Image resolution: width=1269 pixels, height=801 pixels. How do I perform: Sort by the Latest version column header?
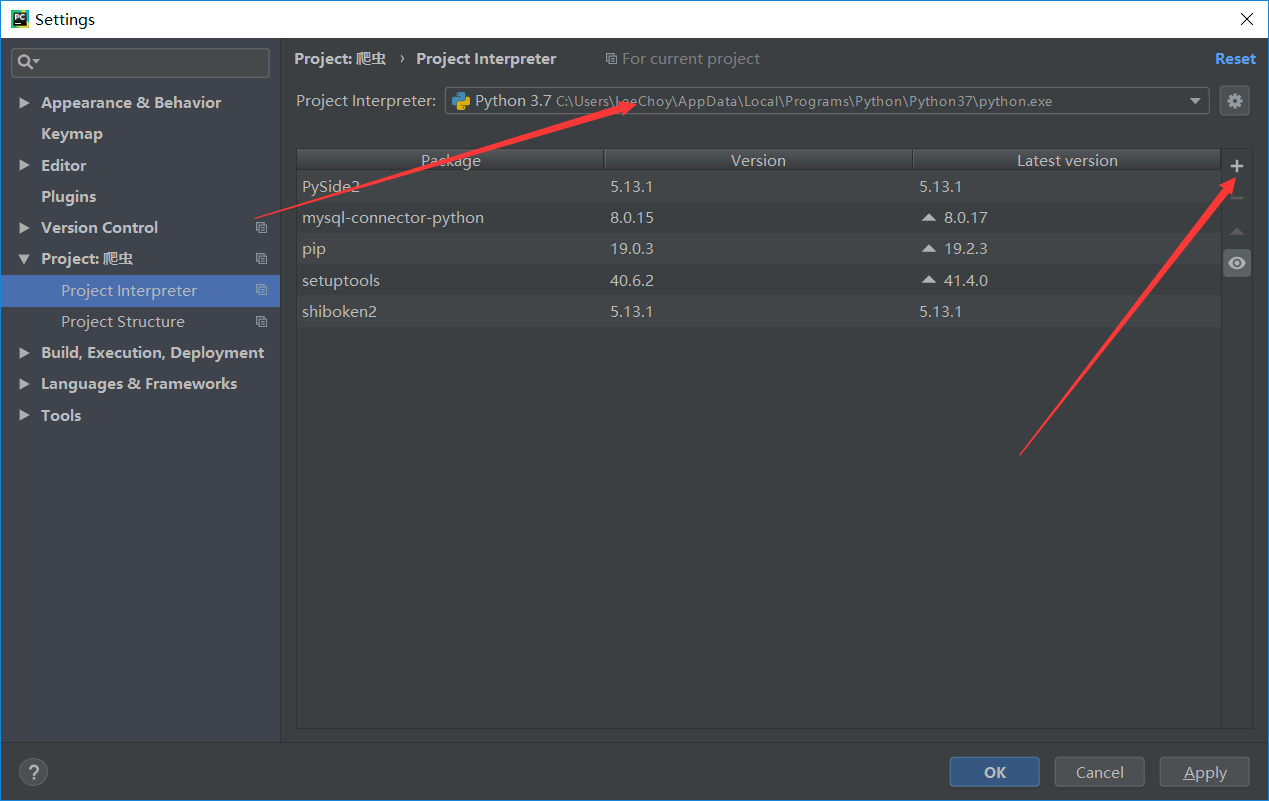tap(1067, 160)
